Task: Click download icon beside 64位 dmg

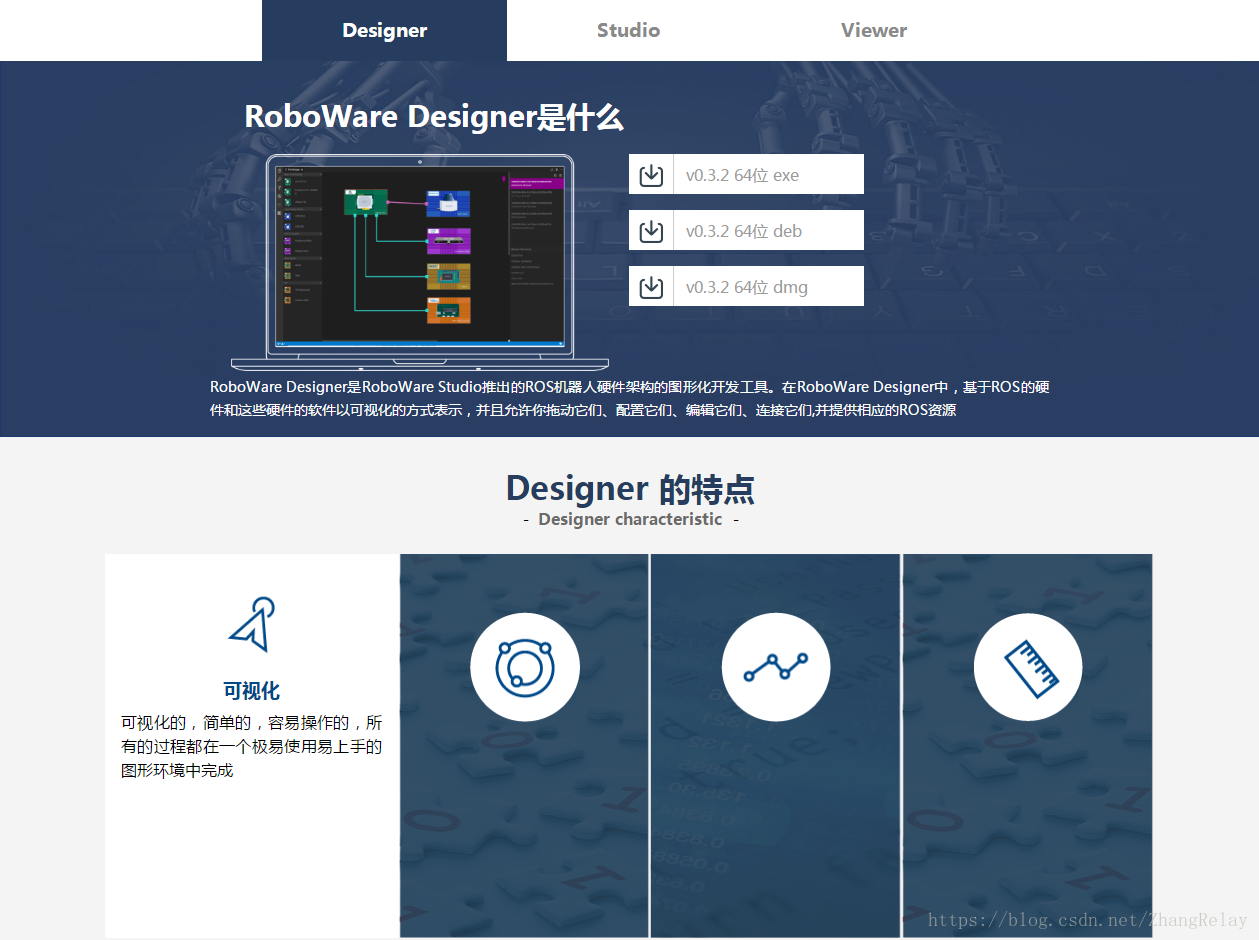Action: click(651, 287)
